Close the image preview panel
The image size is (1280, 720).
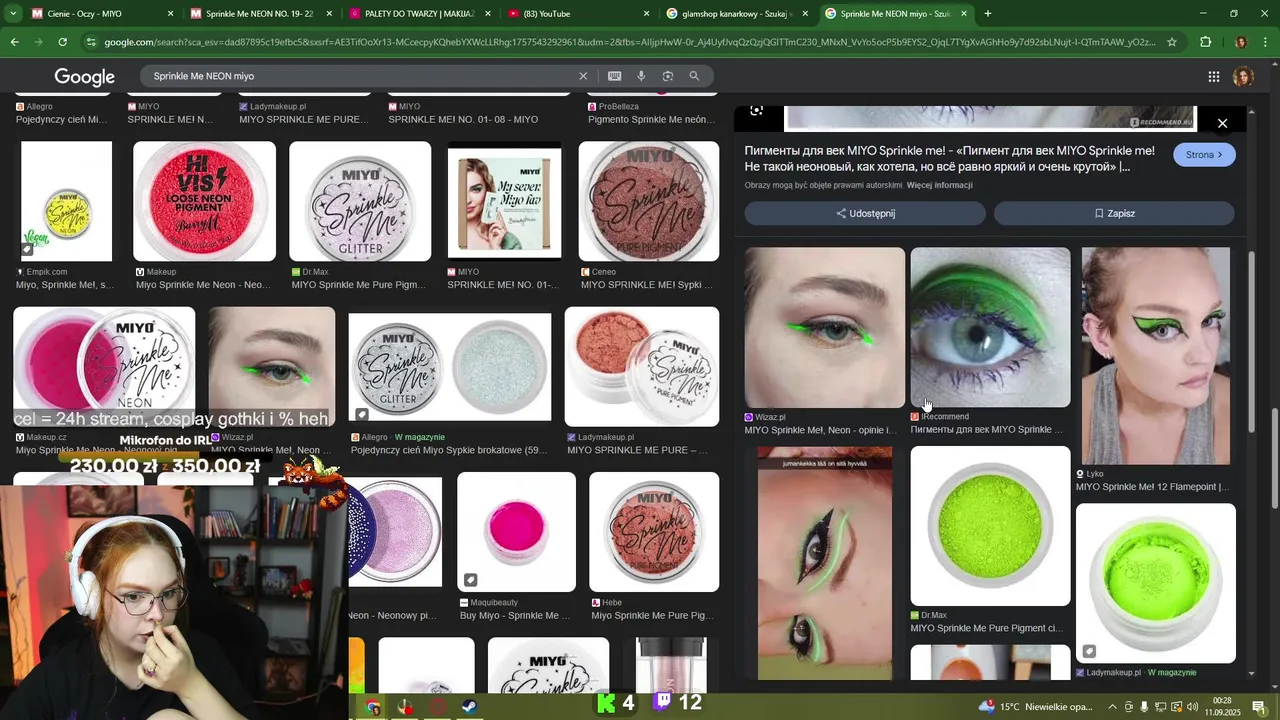point(1222,123)
